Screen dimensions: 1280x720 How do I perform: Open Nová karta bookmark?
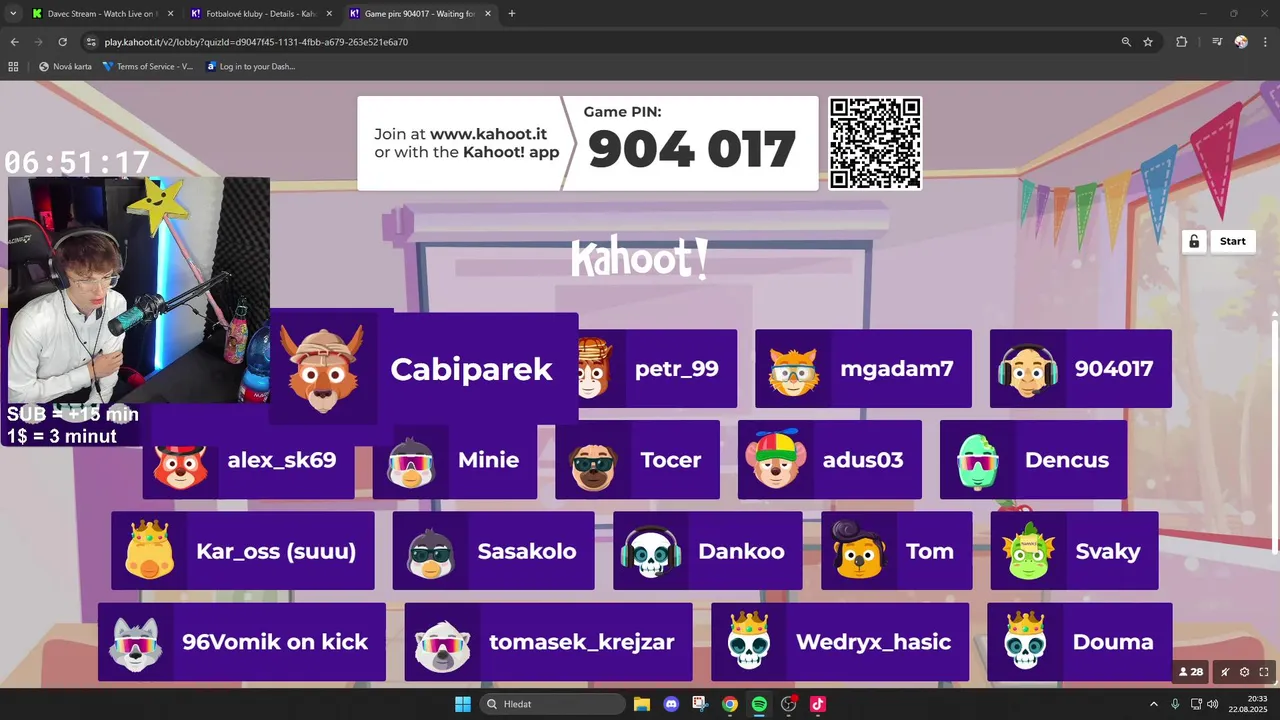(64, 67)
